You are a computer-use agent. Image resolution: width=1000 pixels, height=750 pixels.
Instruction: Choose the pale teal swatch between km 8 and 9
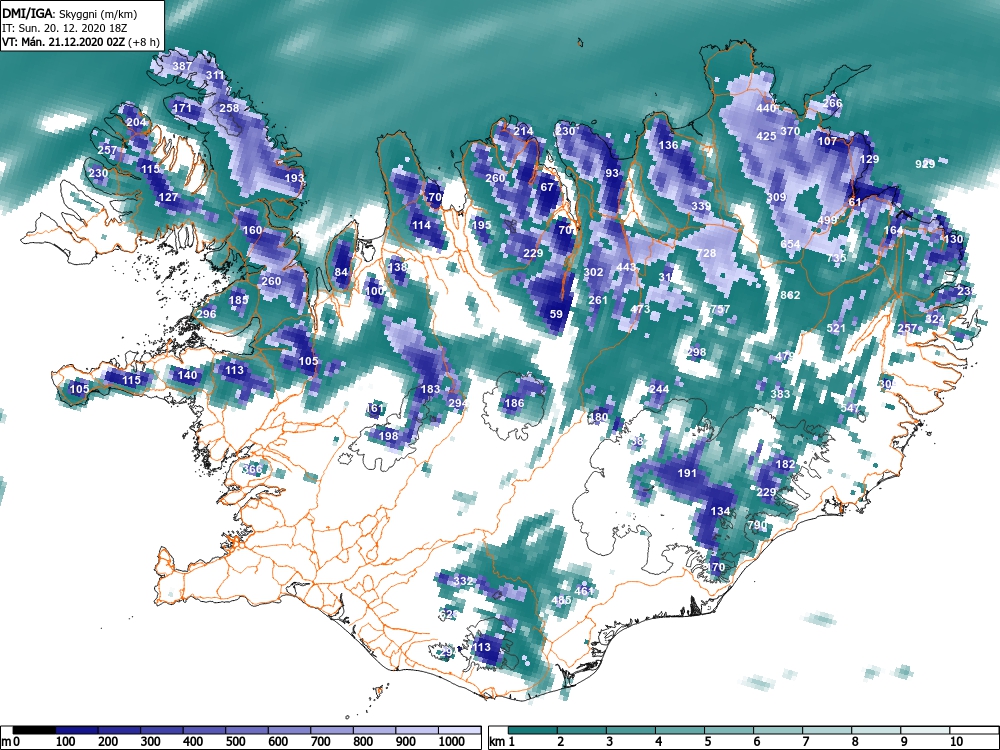click(x=876, y=730)
